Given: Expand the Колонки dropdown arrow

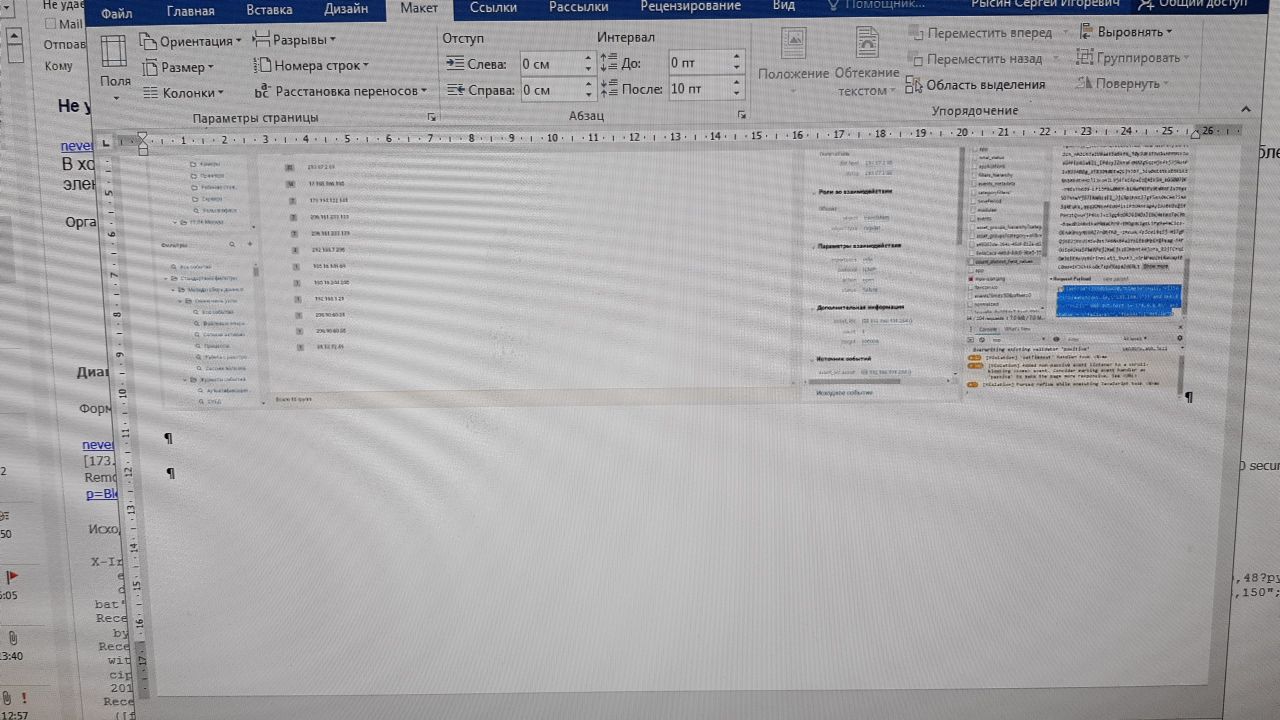Looking at the screenshot, I should click(221, 93).
